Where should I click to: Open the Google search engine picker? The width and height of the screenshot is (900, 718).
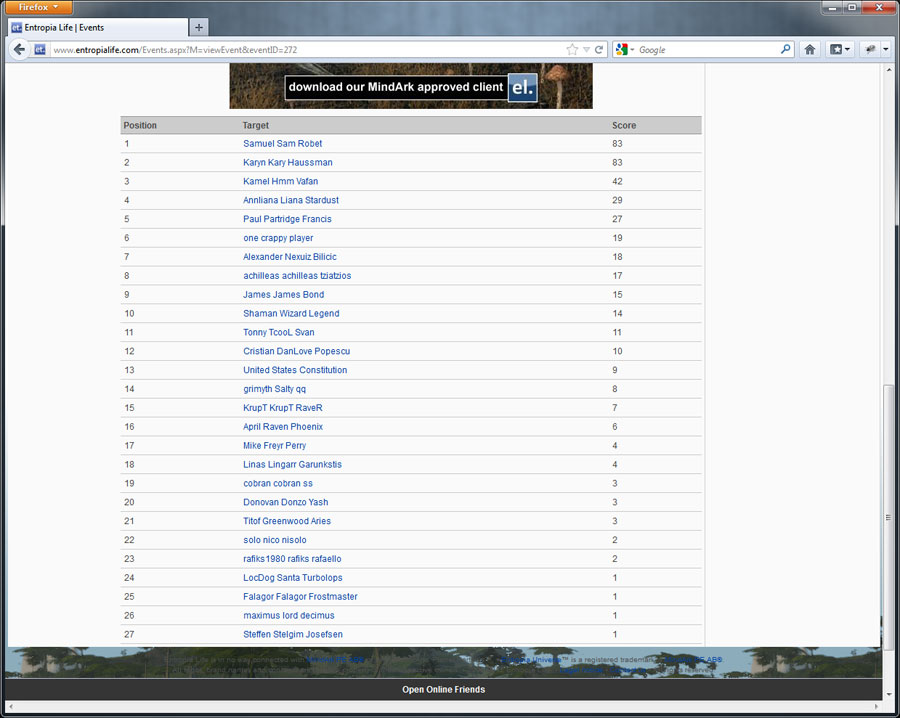pyautogui.click(x=624, y=50)
